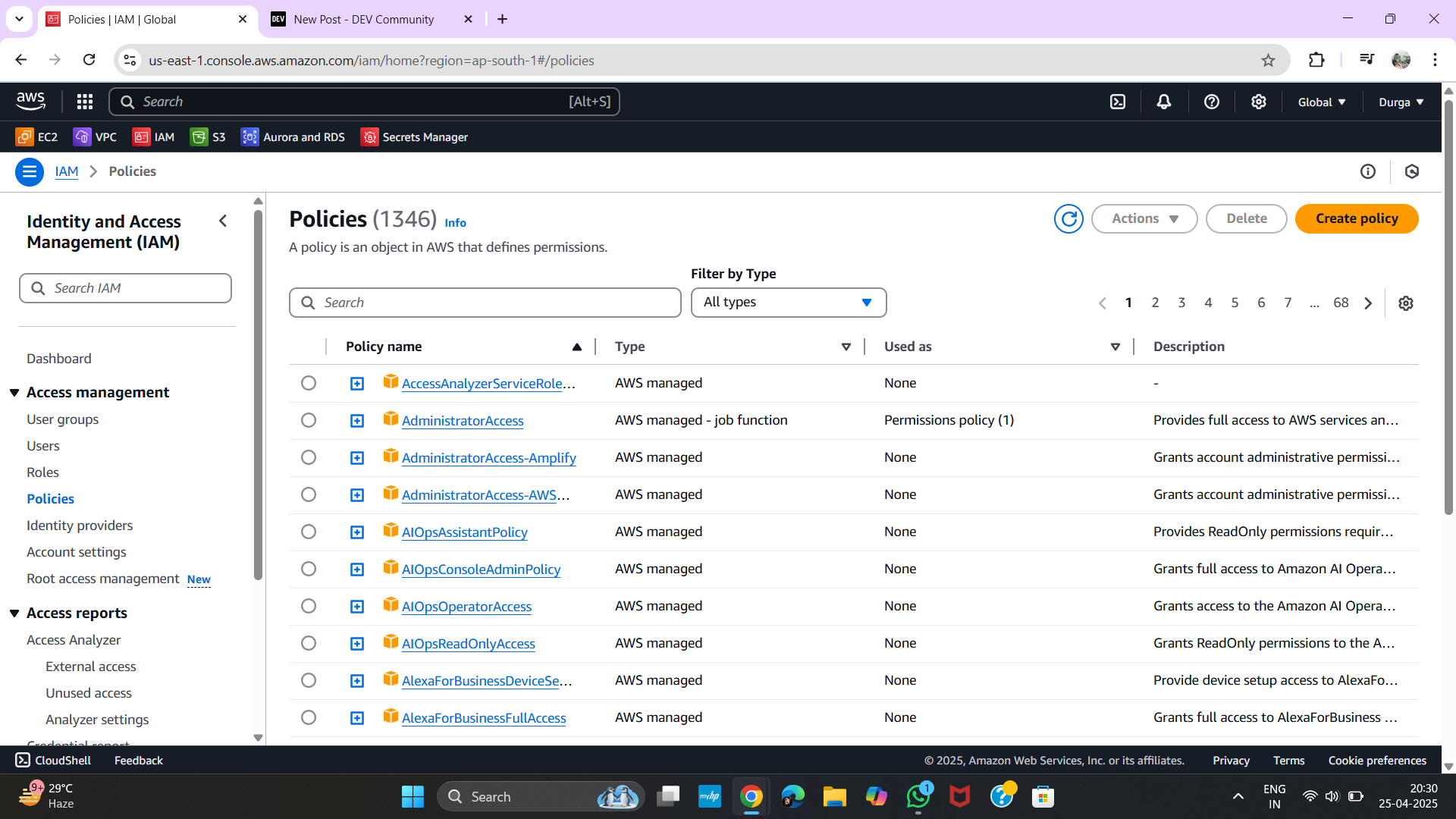
Task: Open the hexagon tools icon at the right of breadcrumbs
Action: (x=1412, y=171)
